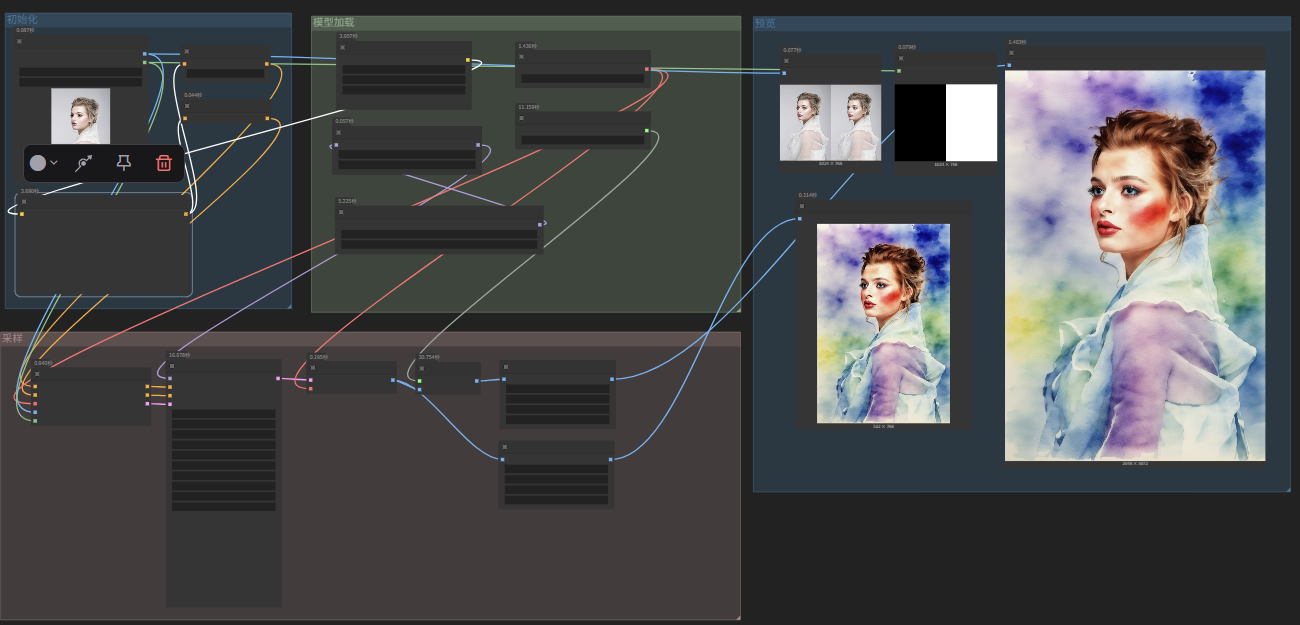Select the 初始化 group title bar
1300x625 pixels.
pyautogui.click(x=148, y=19)
